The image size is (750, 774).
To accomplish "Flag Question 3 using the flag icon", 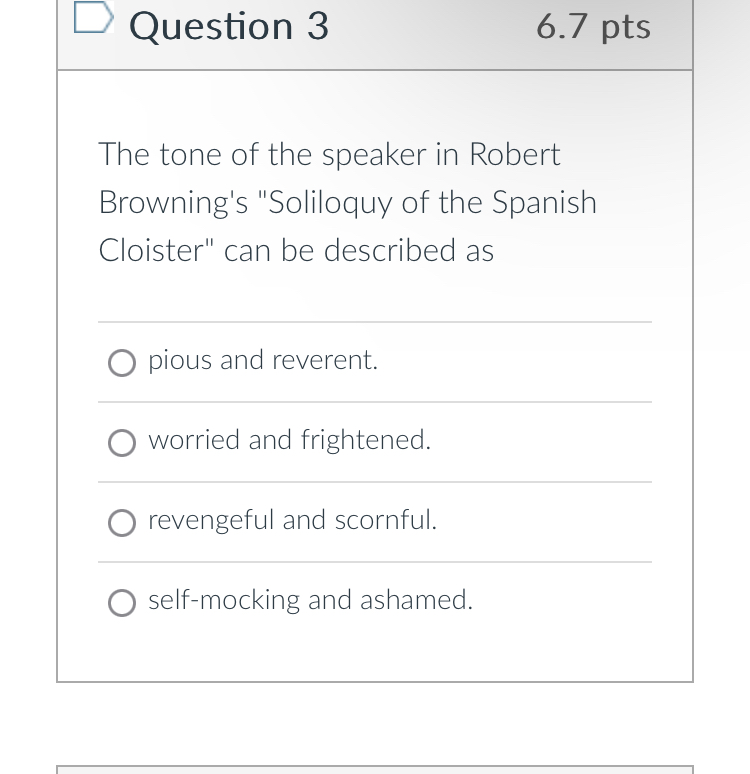I will coord(94,17).
